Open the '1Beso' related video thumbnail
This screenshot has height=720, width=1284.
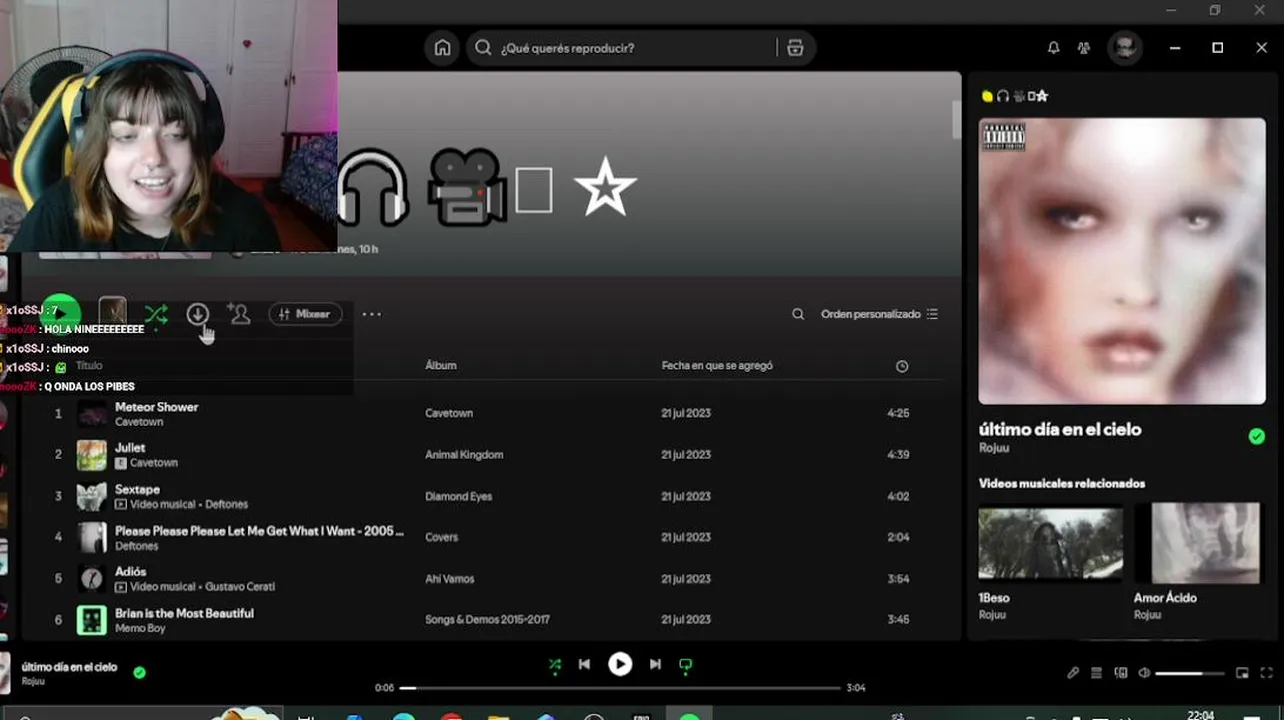1050,544
